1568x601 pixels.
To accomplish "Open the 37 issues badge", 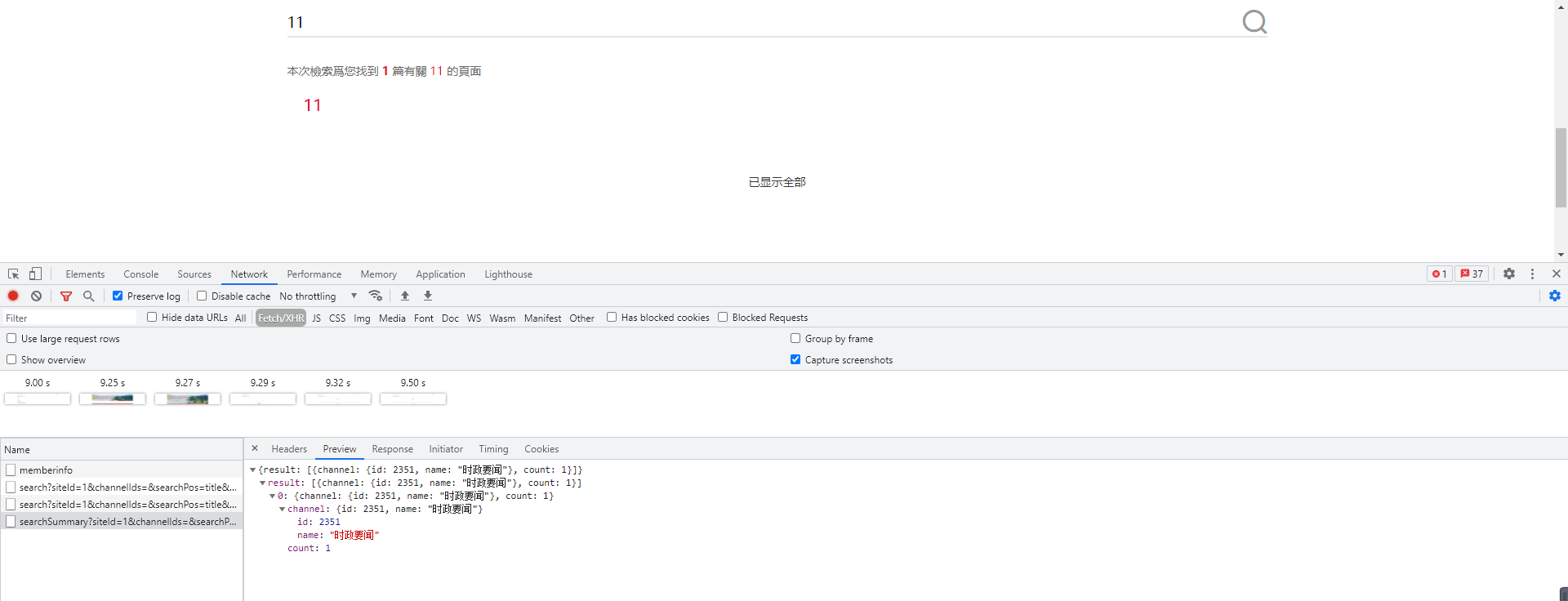I will click(x=1472, y=274).
